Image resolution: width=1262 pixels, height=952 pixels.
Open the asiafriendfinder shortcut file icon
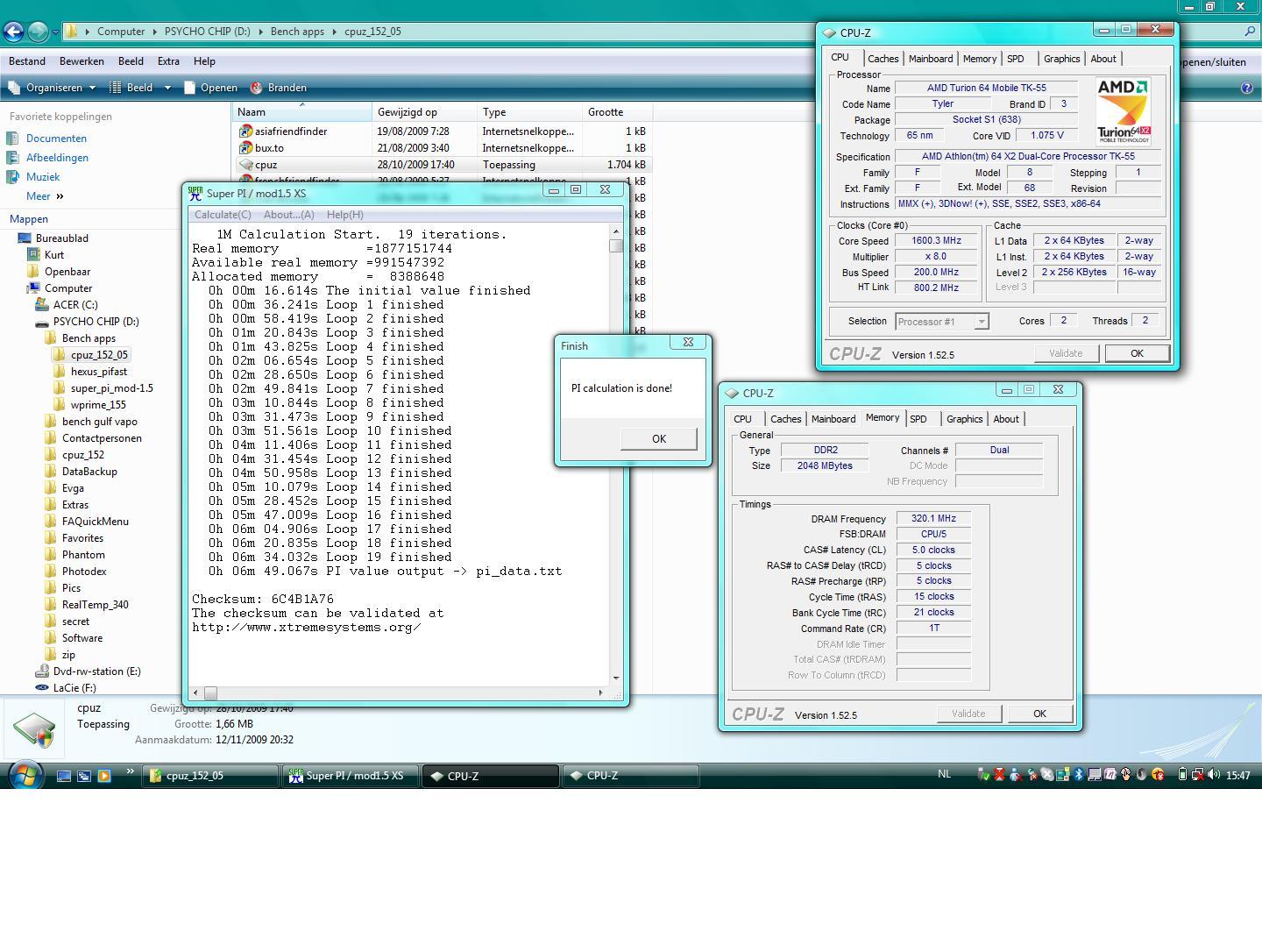coord(245,131)
